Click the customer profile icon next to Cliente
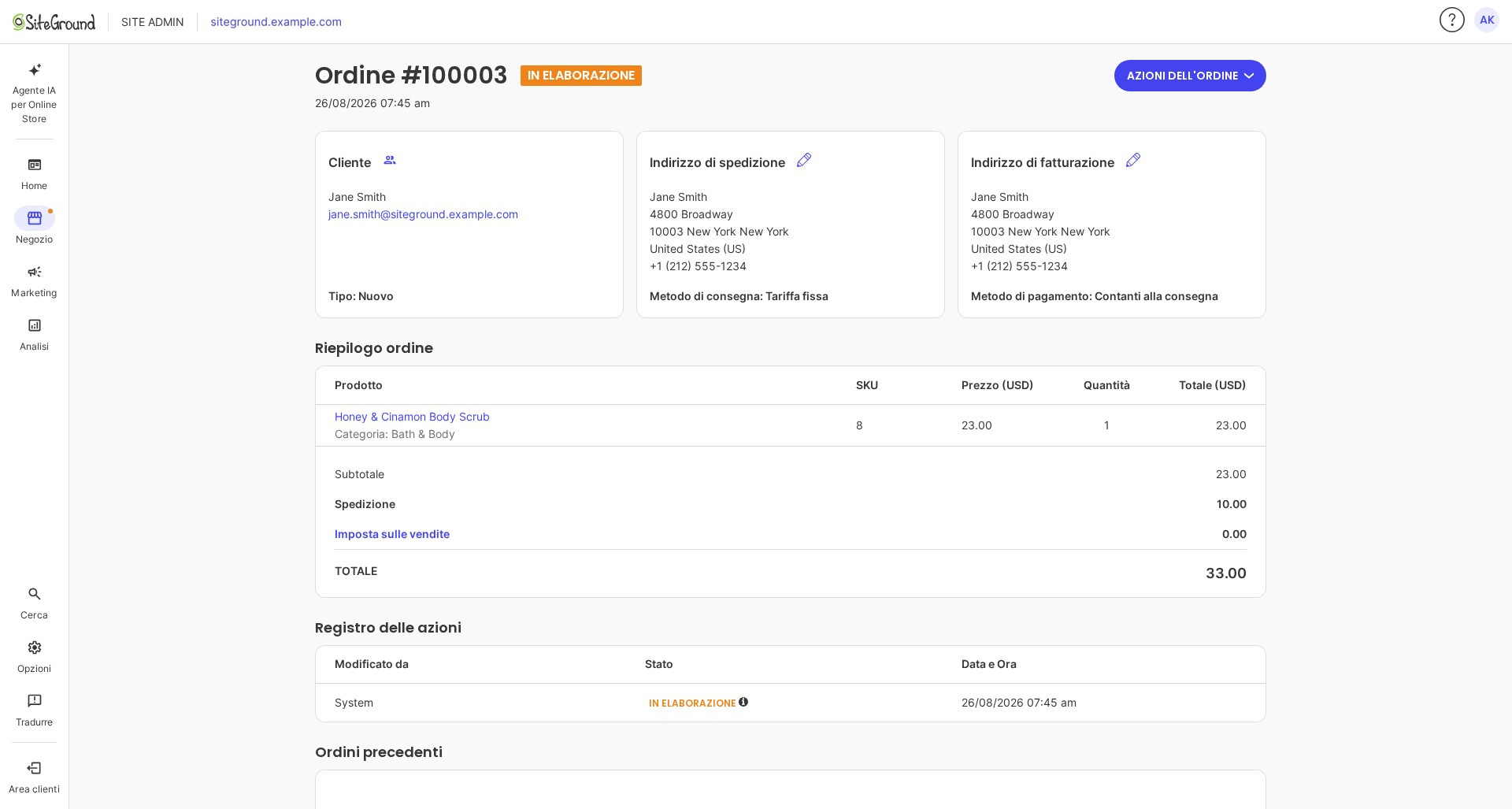Screen dimensions: 1512x809 (x=390, y=160)
